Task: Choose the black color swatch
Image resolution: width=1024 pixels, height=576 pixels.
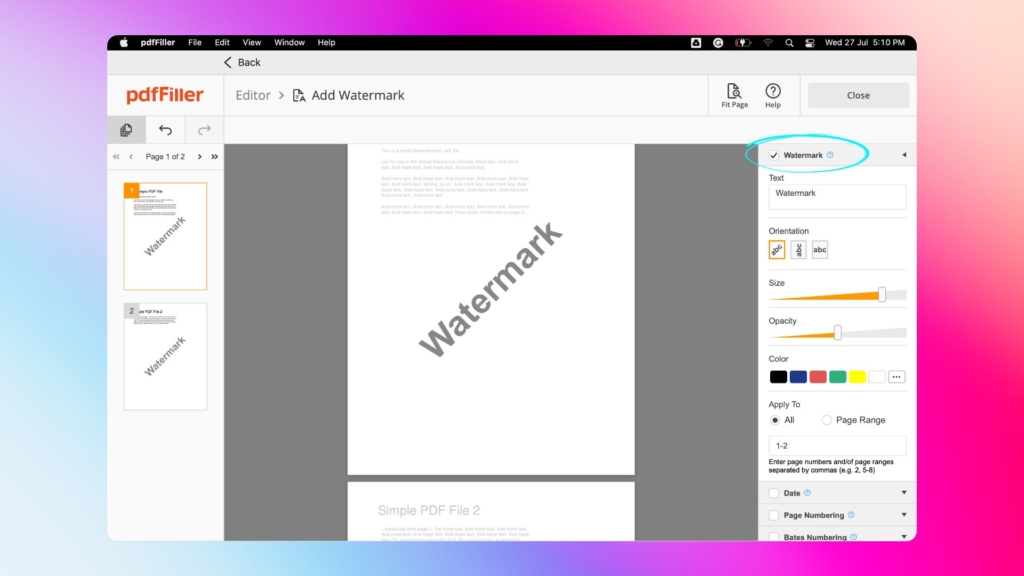Action: coord(778,377)
